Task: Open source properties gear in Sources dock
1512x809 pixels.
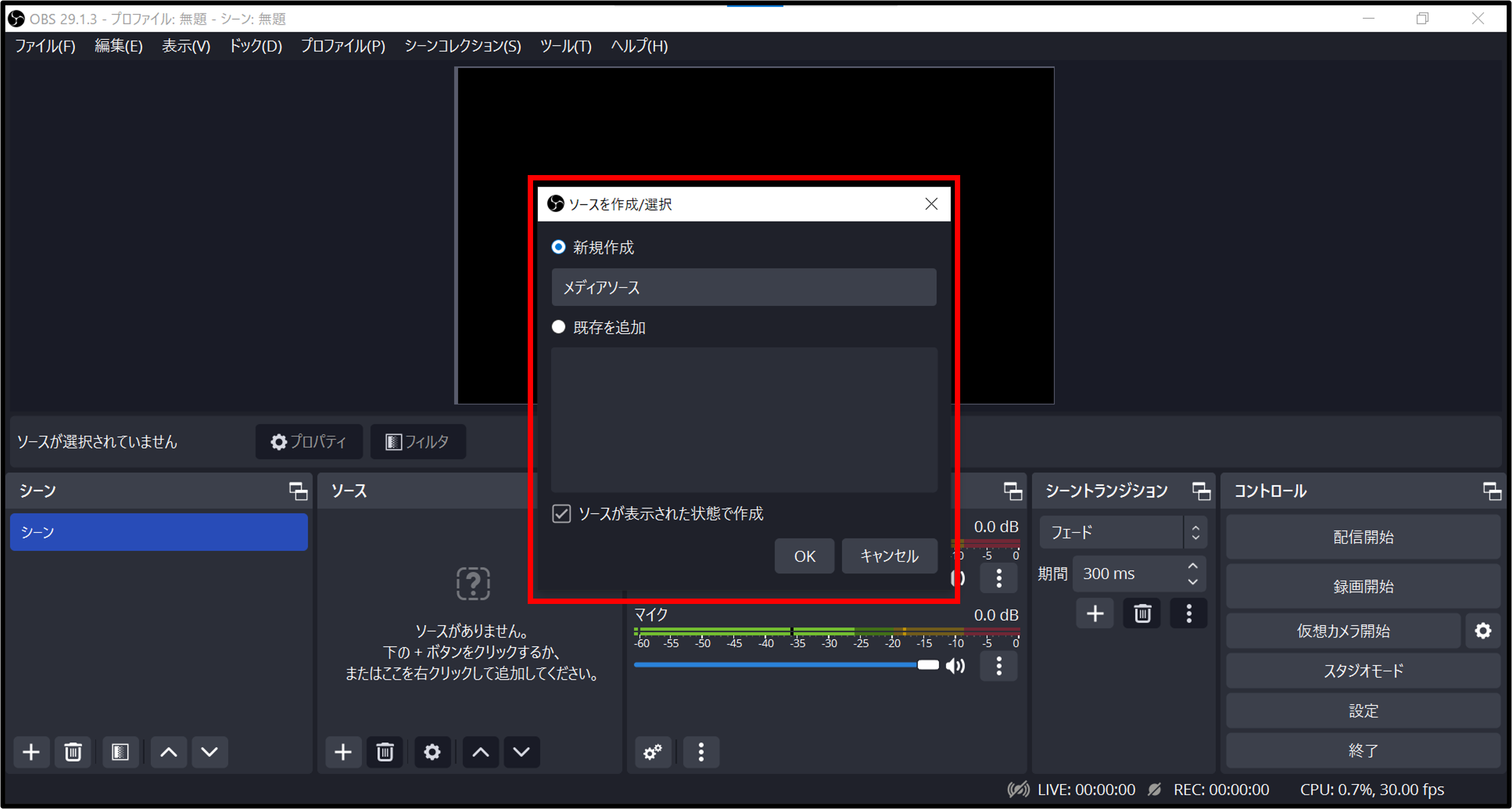Action: [x=432, y=752]
